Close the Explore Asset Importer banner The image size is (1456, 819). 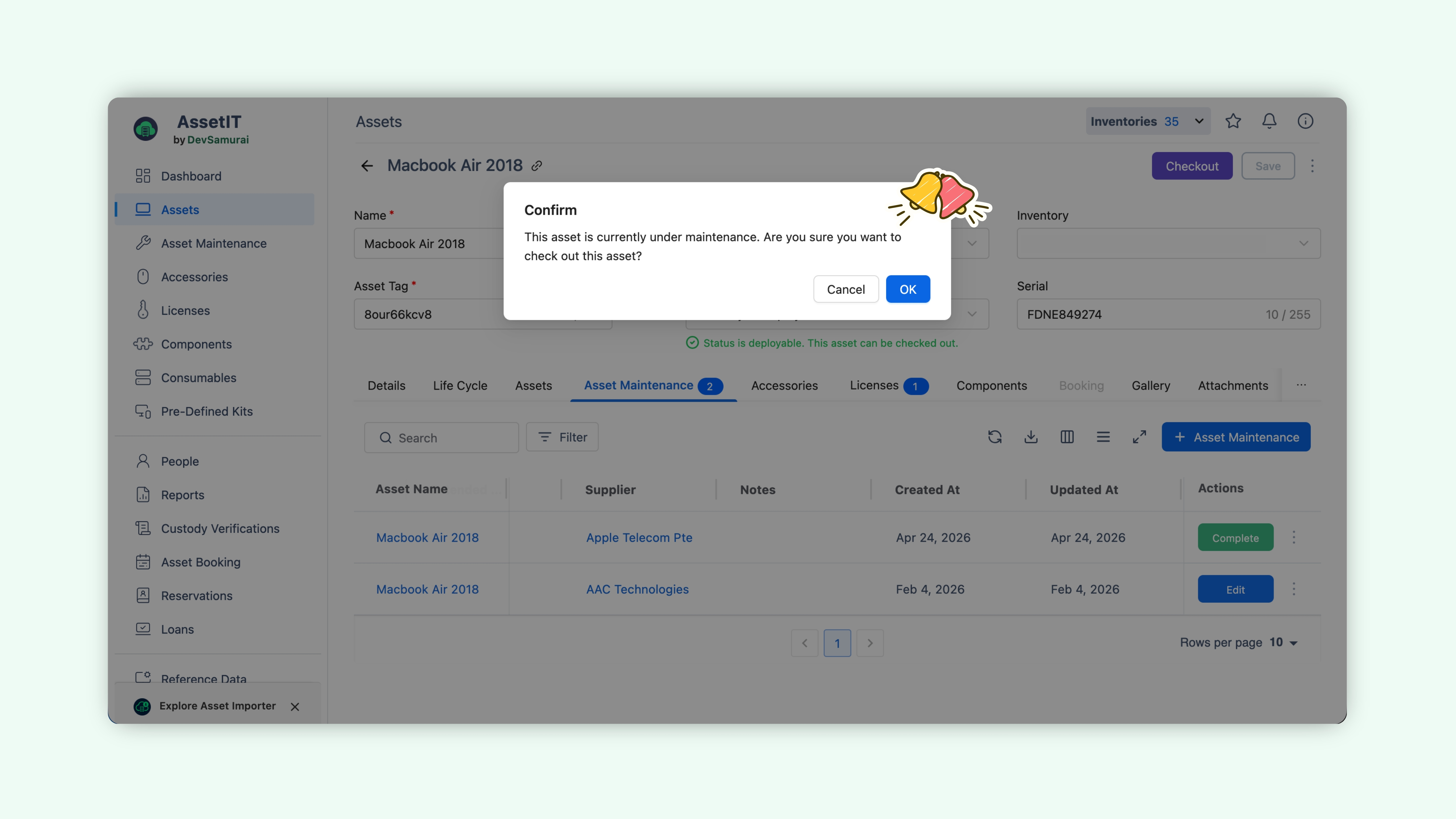coord(295,706)
